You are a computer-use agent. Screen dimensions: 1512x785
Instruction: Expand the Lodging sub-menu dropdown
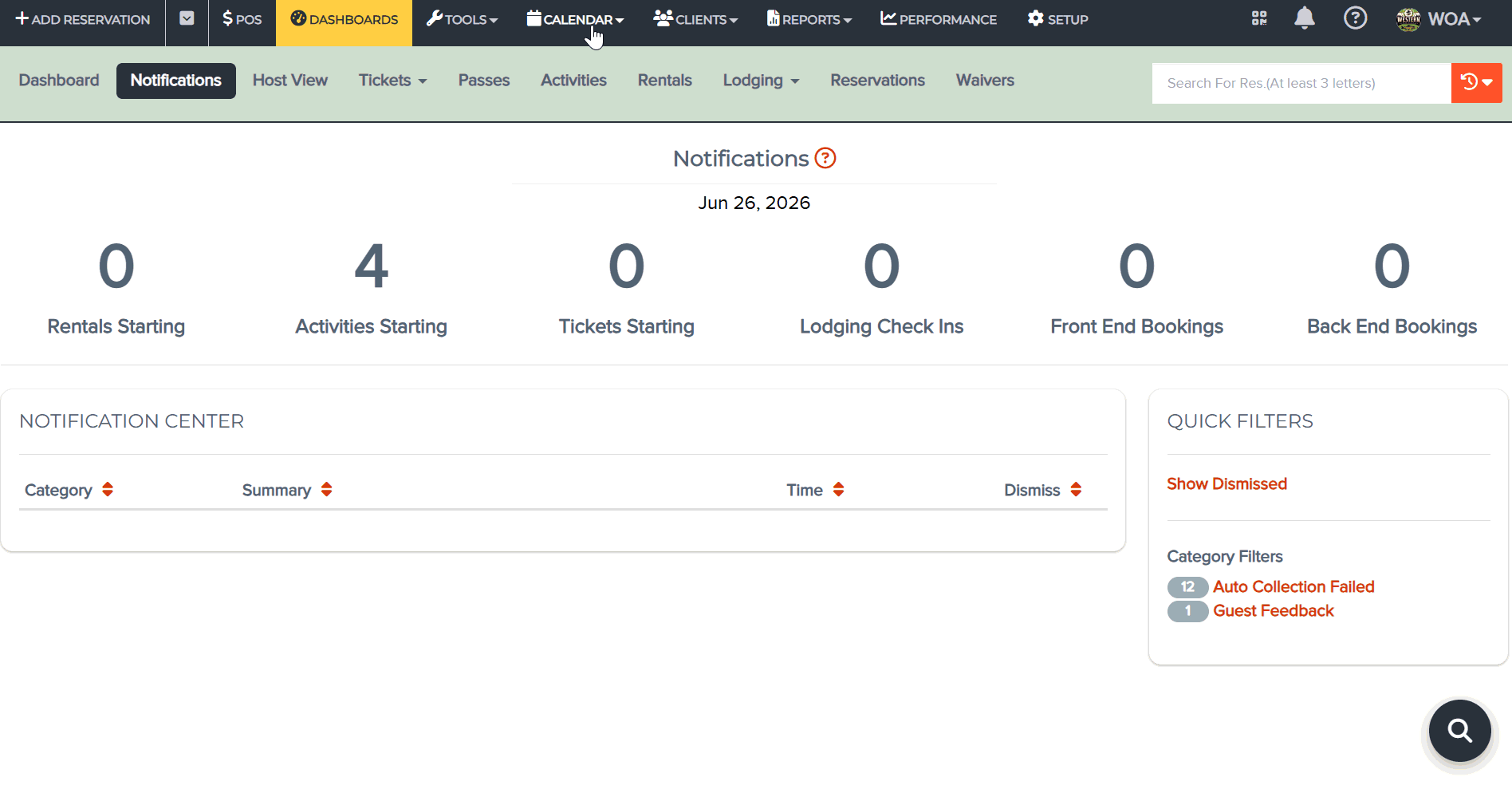762,81
